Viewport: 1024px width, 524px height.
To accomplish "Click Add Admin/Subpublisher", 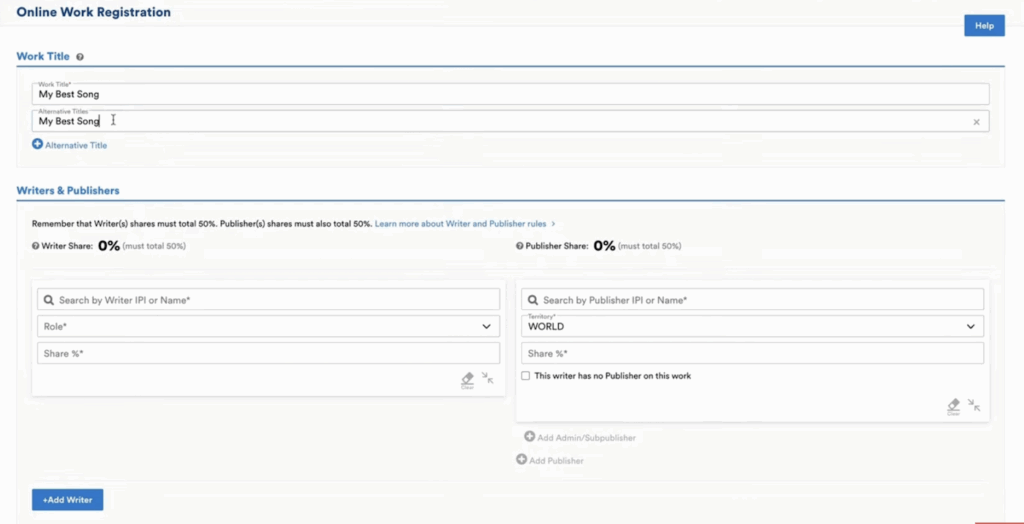I will point(580,437).
